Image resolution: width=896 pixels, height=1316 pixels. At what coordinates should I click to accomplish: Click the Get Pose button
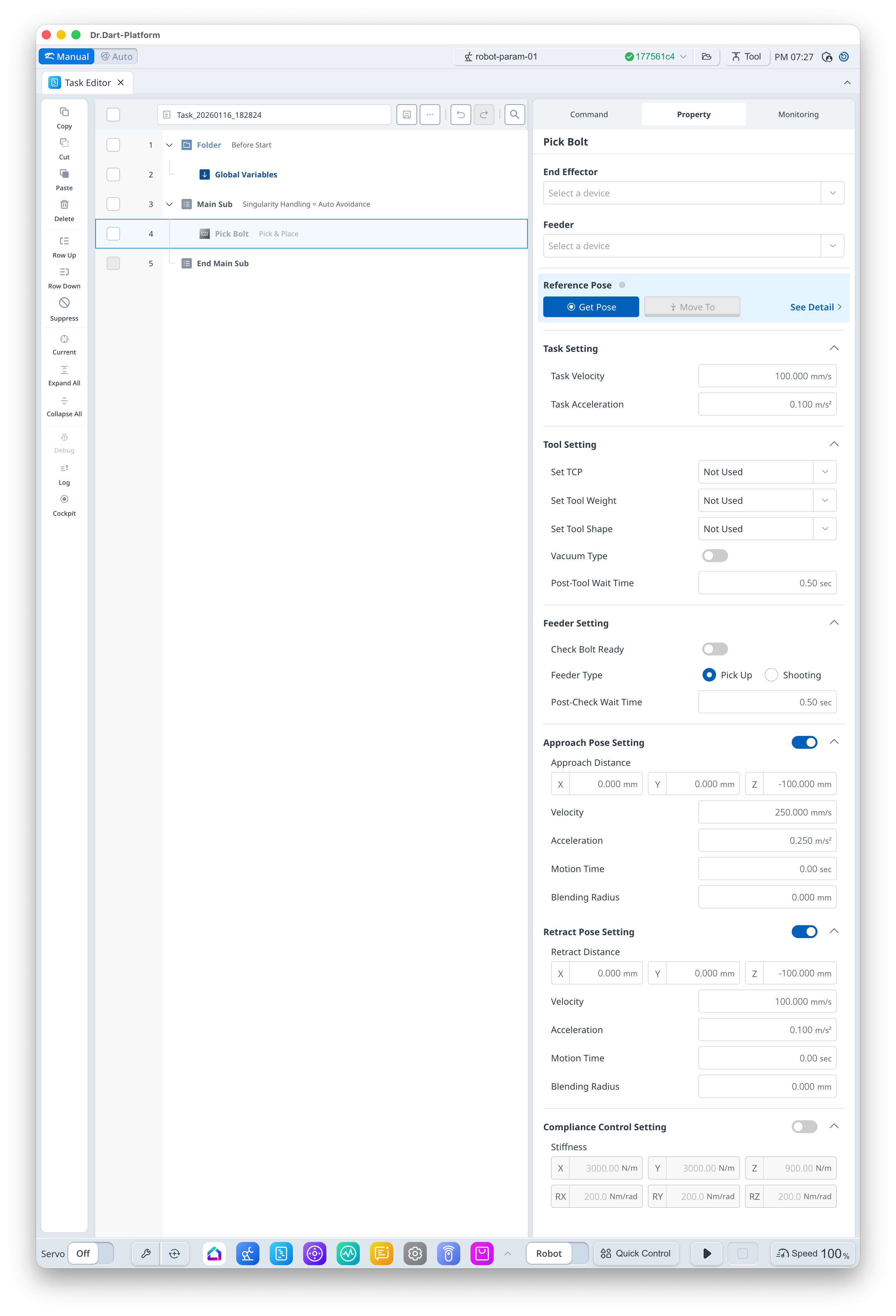[591, 307]
